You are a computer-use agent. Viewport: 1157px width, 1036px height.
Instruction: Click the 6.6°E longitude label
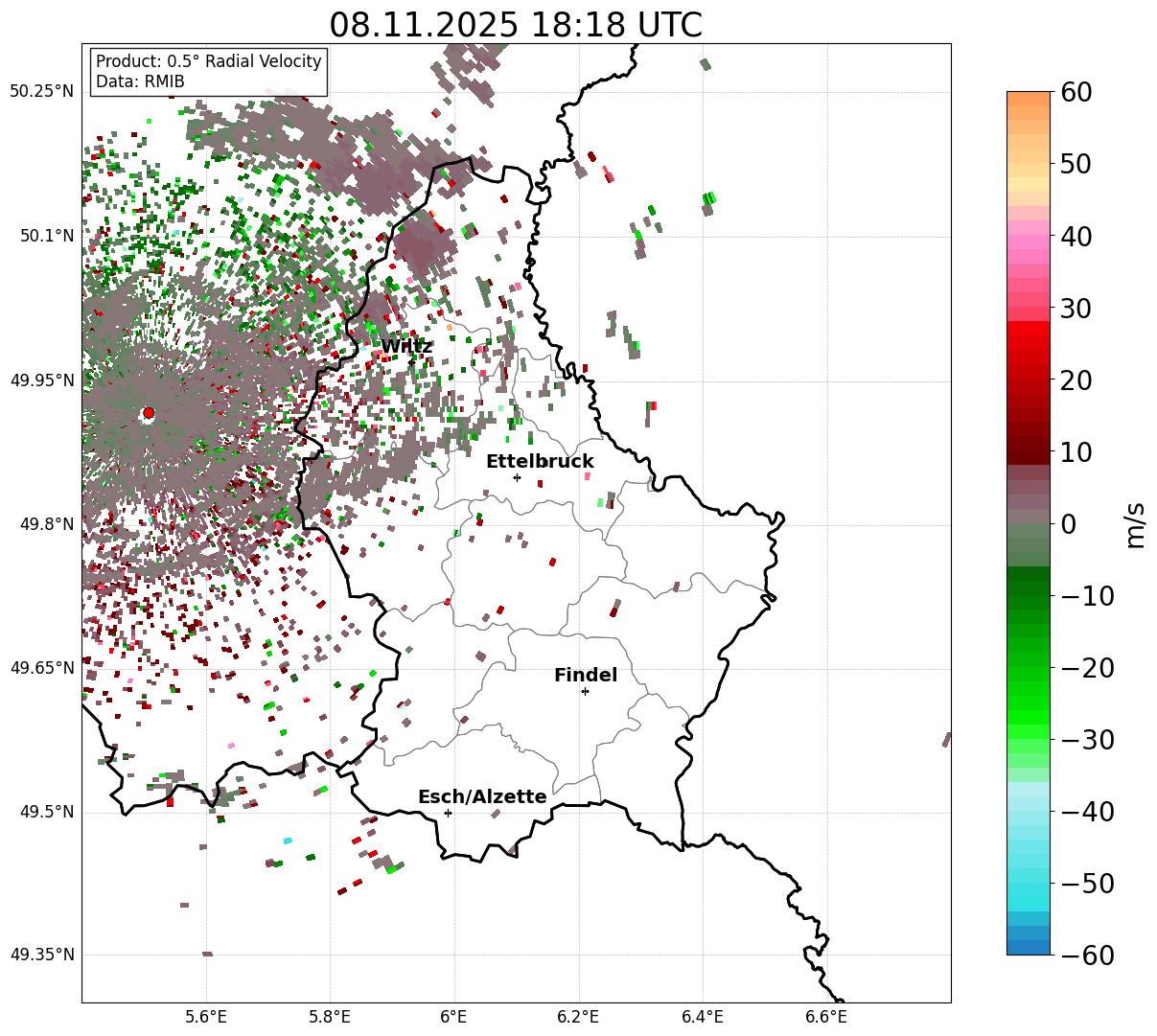point(826,1017)
